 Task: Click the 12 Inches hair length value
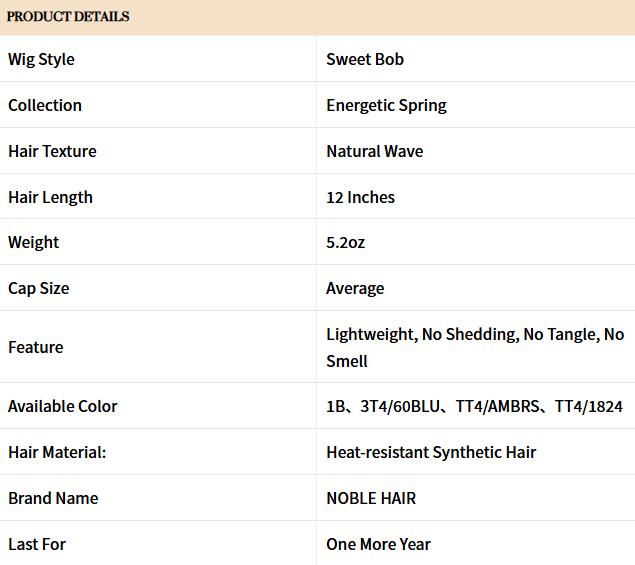pyautogui.click(x=360, y=197)
